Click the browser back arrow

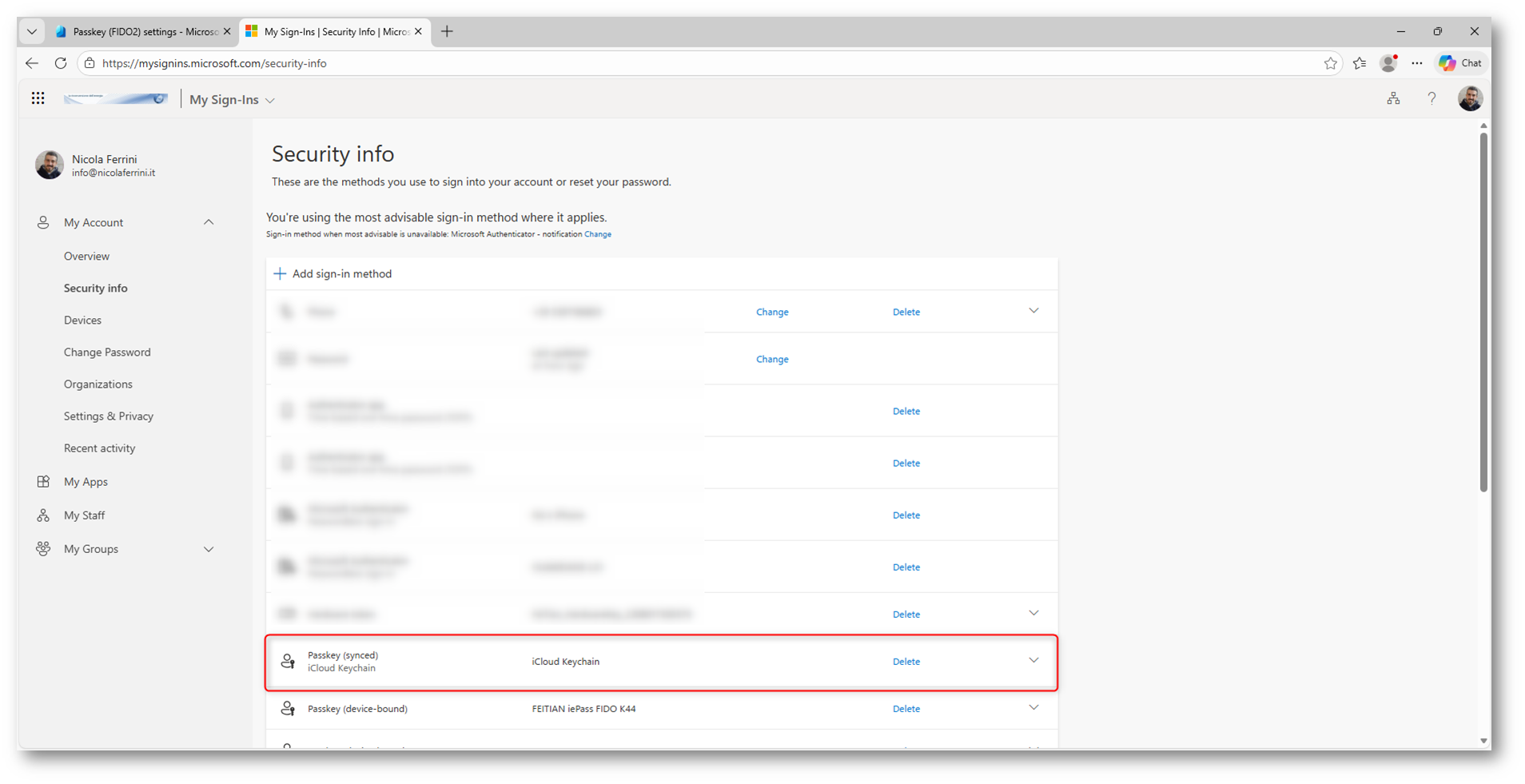(x=32, y=63)
